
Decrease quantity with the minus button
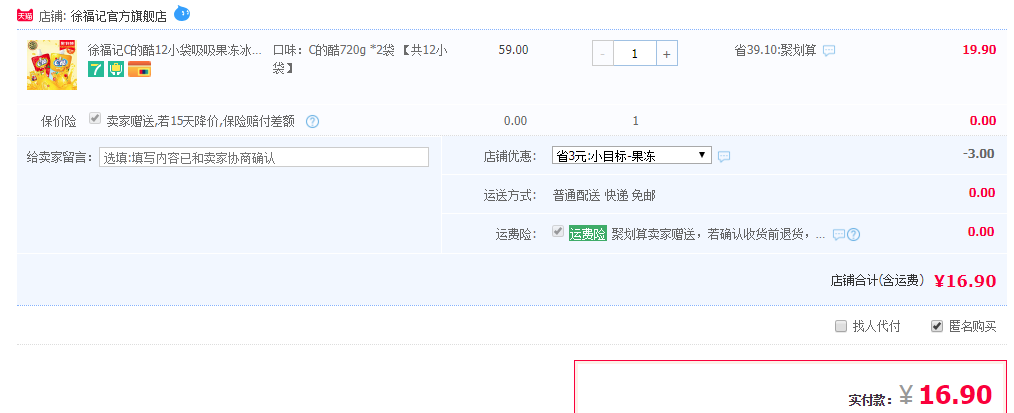(x=603, y=54)
